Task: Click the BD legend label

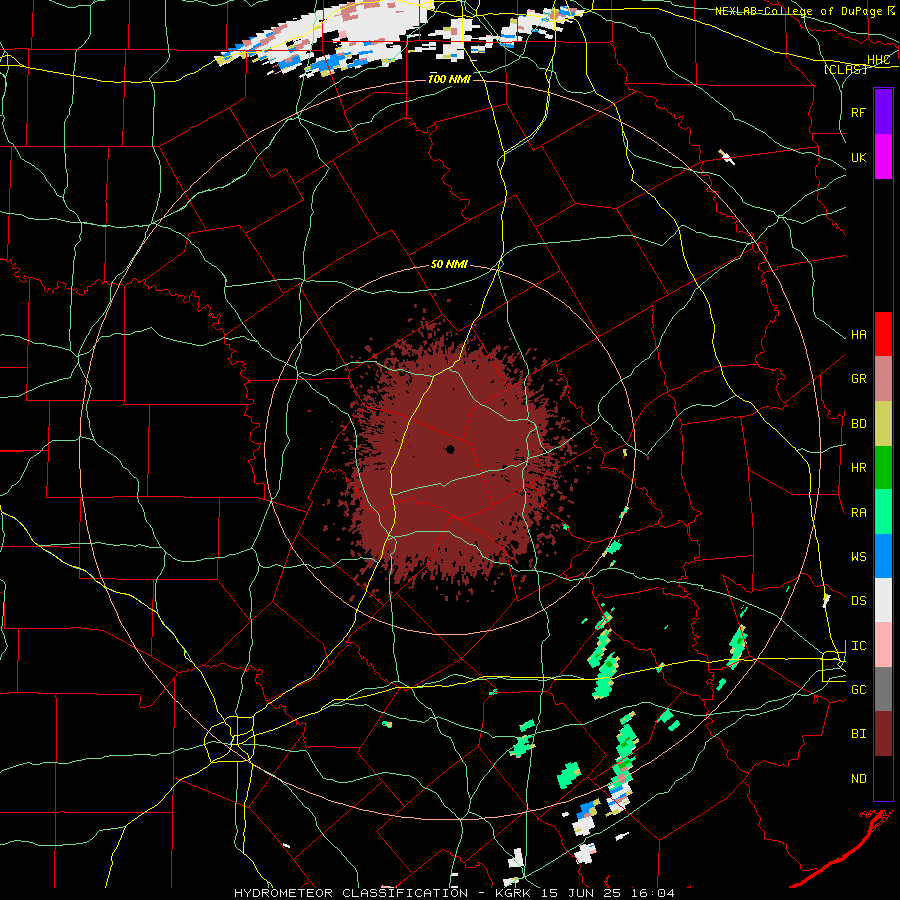Action: pyautogui.click(x=858, y=424)
